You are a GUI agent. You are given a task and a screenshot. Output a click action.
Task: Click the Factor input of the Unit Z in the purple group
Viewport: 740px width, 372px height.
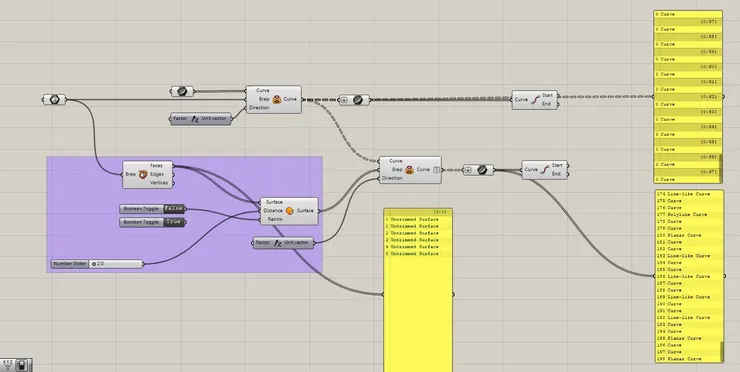tap(263, 243)
